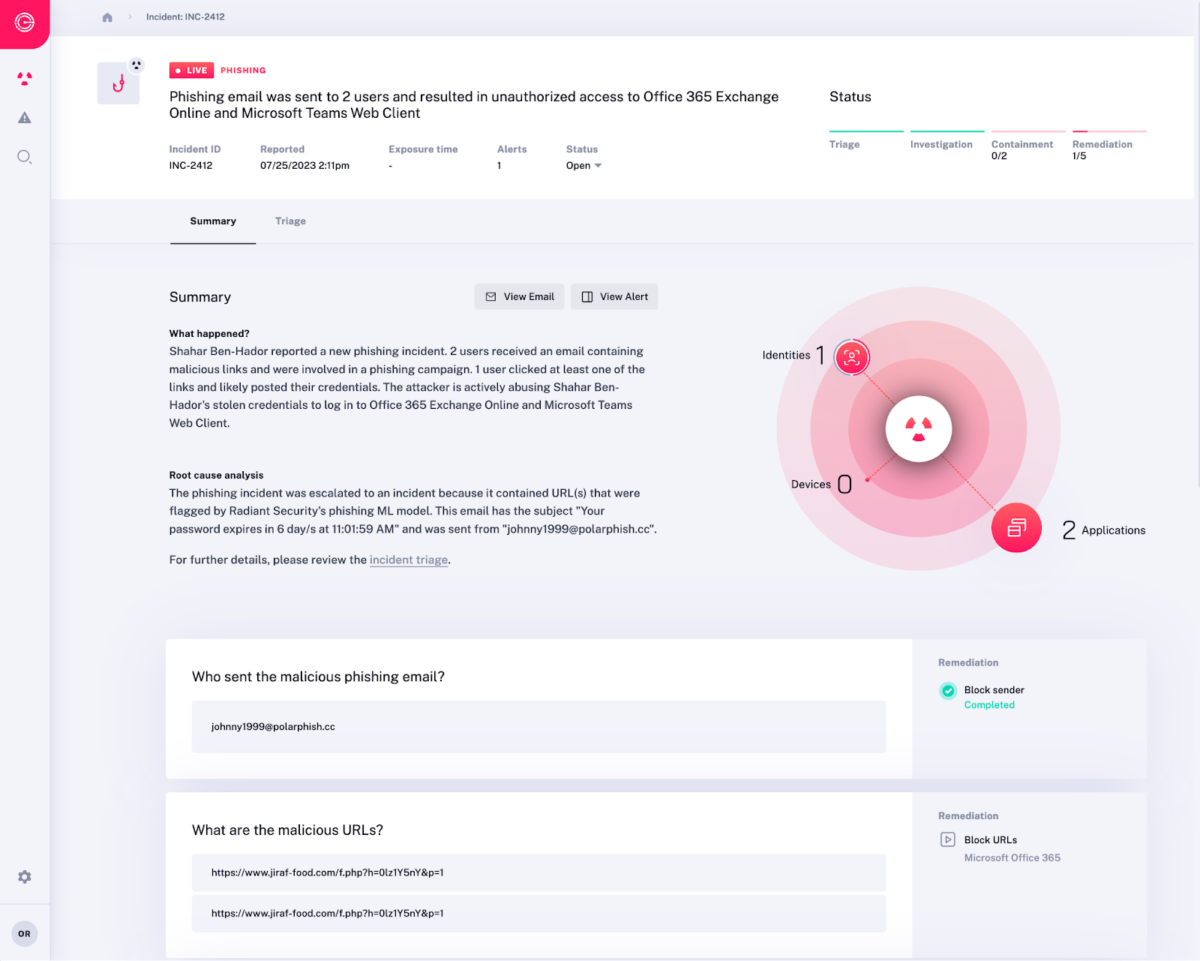Image resolution: width=1200 pixels, height=961 pixels.
Task: Click the Radiant Security logo icon
Action: (x=24, y=22)
